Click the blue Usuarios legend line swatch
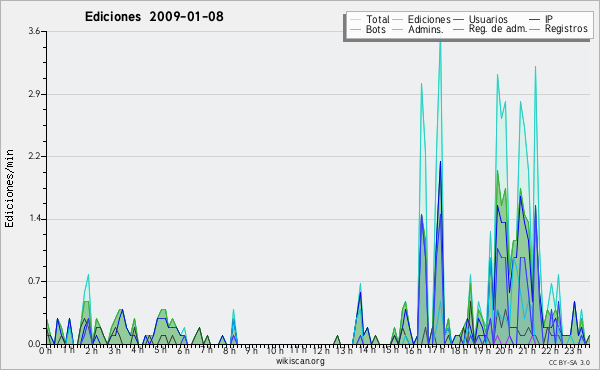Image resolution: width=600 pixels, height=370 pixels. [x=458, y=20]
